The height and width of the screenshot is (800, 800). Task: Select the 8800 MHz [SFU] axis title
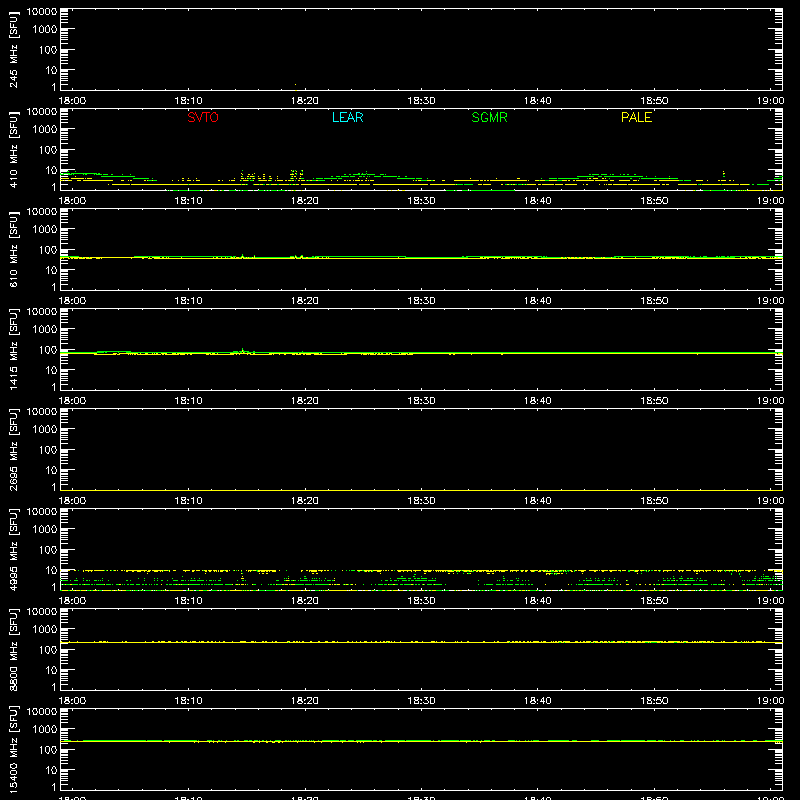[x=13, y=649]
